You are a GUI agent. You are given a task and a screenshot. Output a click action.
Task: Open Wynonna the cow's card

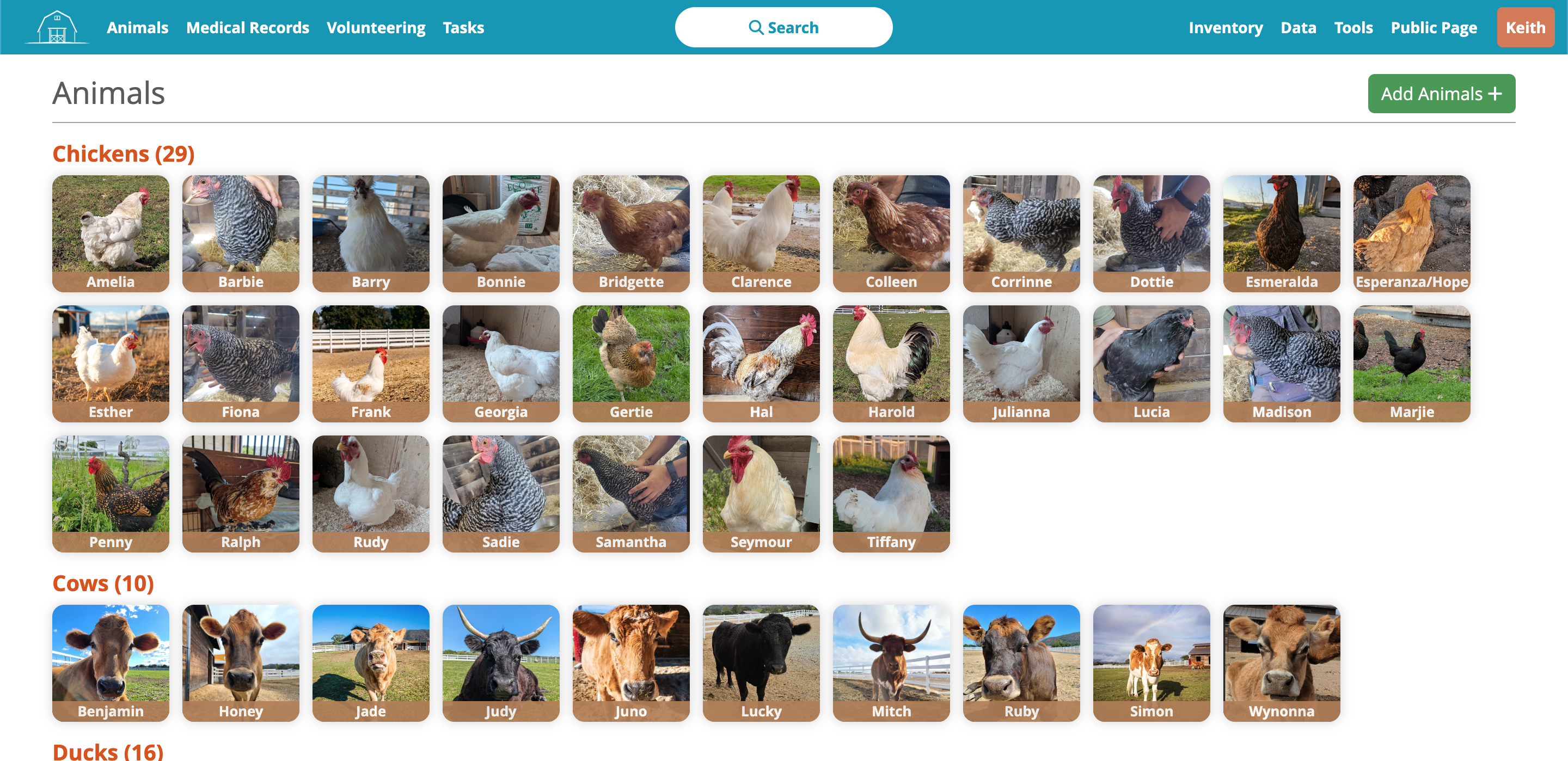1281,663
